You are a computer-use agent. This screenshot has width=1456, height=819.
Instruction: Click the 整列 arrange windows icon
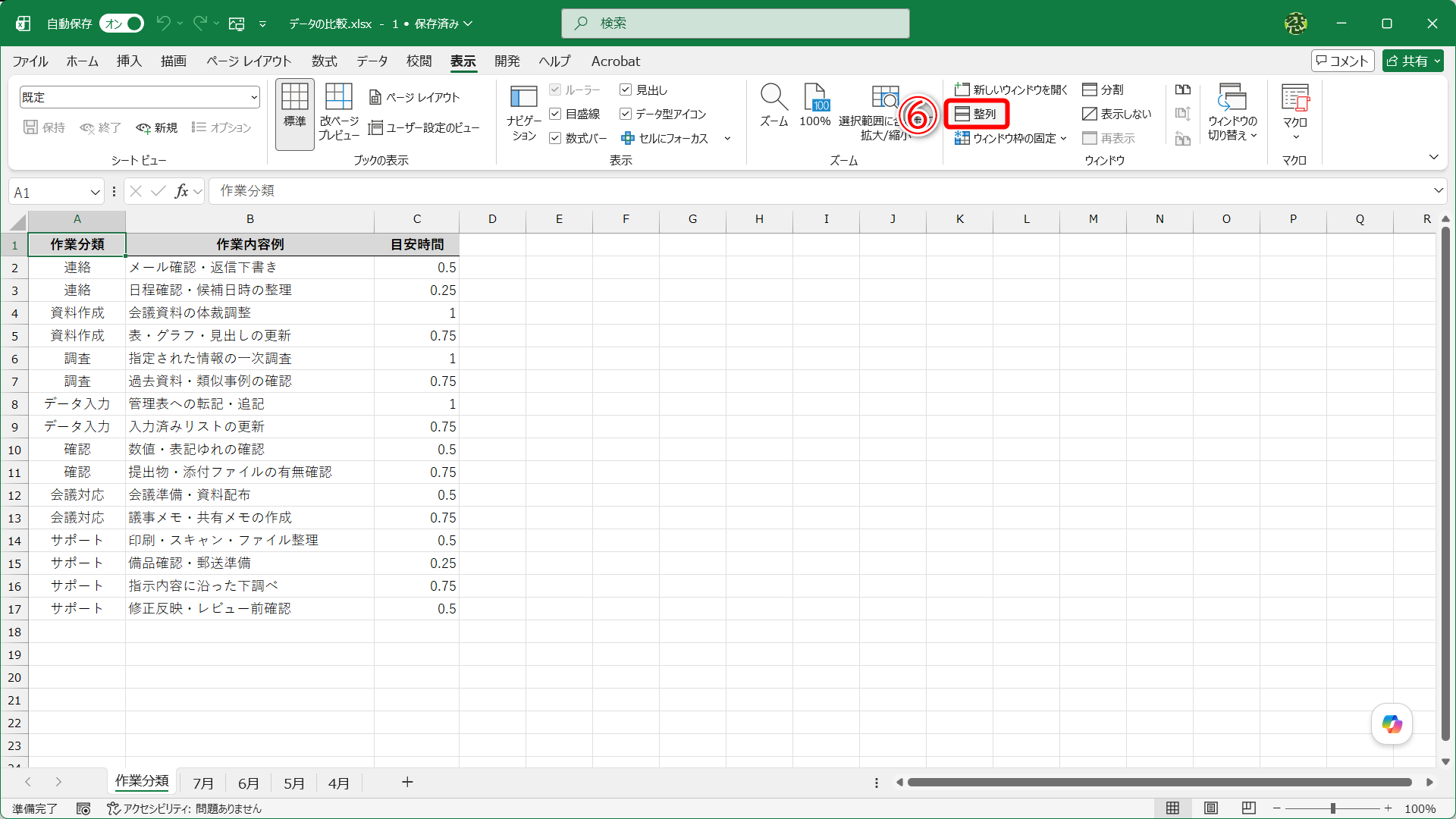click(x=962, y=114)
